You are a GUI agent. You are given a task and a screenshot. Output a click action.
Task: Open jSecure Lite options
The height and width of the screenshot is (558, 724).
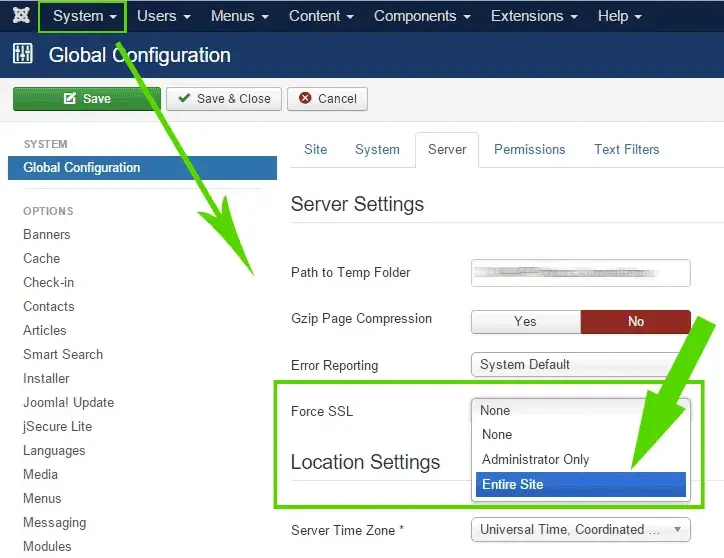(x=57, y=427)
